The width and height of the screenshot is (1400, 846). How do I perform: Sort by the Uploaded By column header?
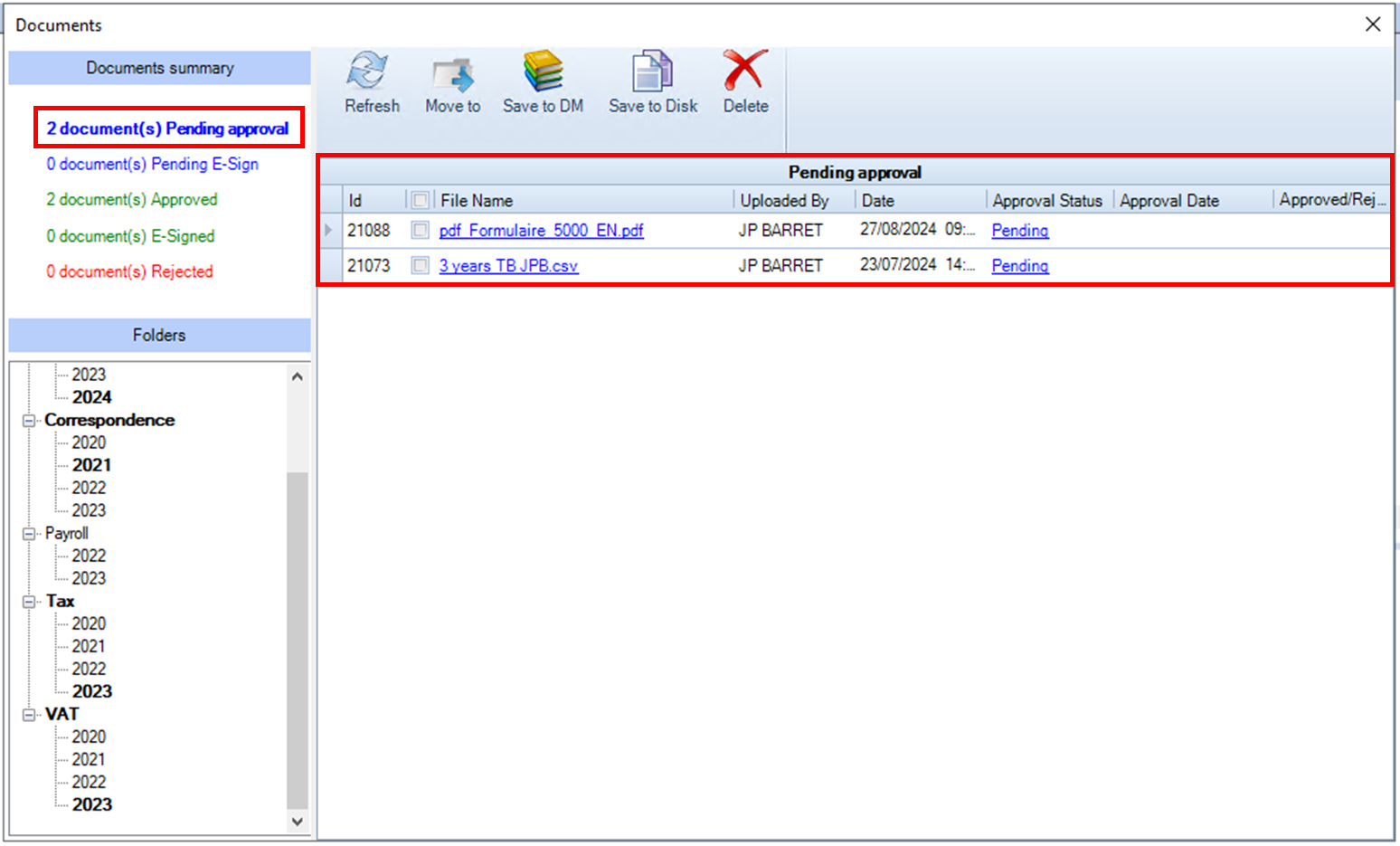[x=794, y=200]
